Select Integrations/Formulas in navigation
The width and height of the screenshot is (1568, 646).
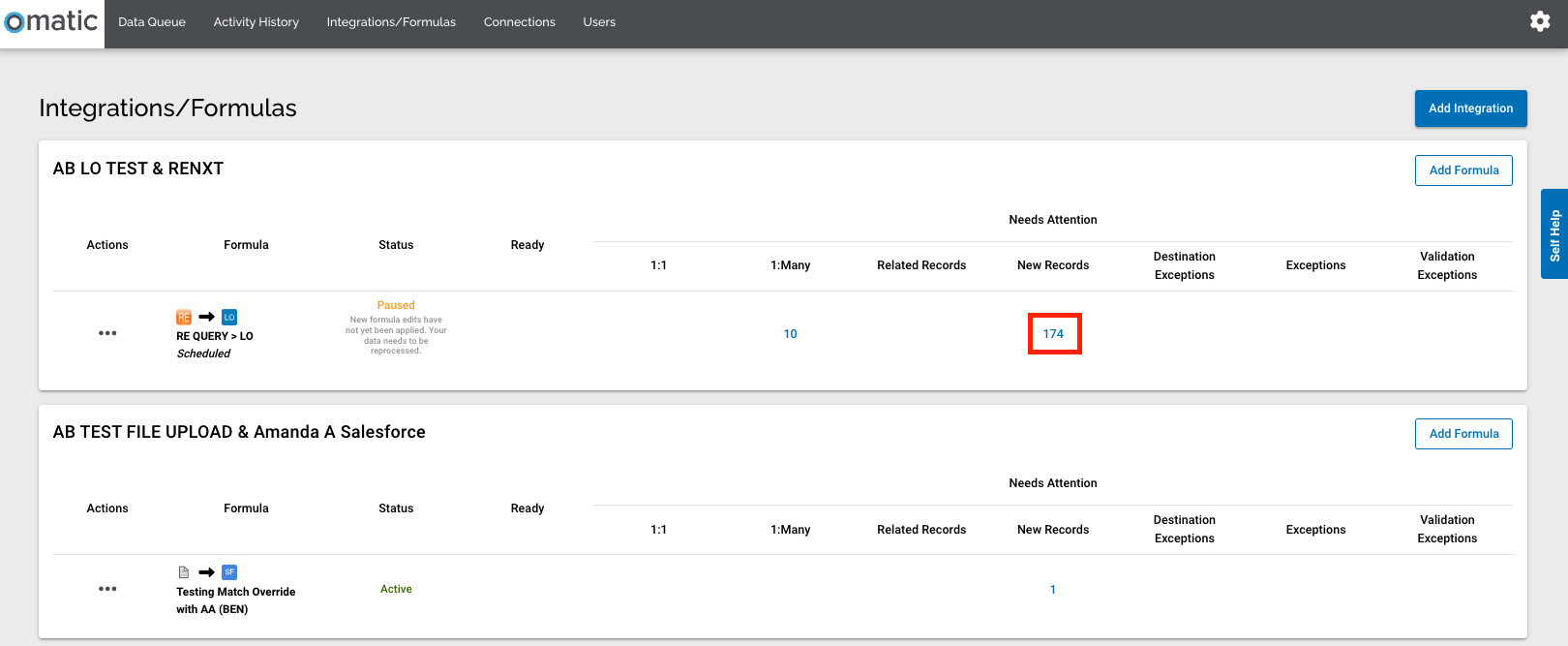(391, 22)
